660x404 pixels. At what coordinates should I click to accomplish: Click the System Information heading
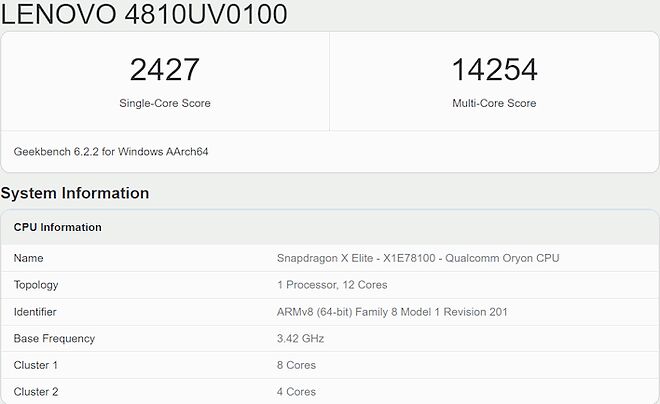coord(75,193)
